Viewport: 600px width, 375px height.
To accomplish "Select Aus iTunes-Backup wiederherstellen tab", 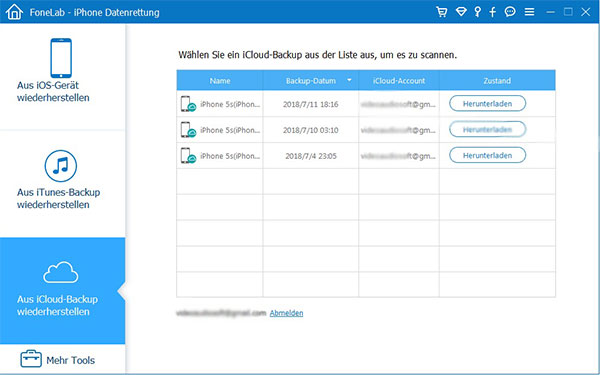I will 62,184.
